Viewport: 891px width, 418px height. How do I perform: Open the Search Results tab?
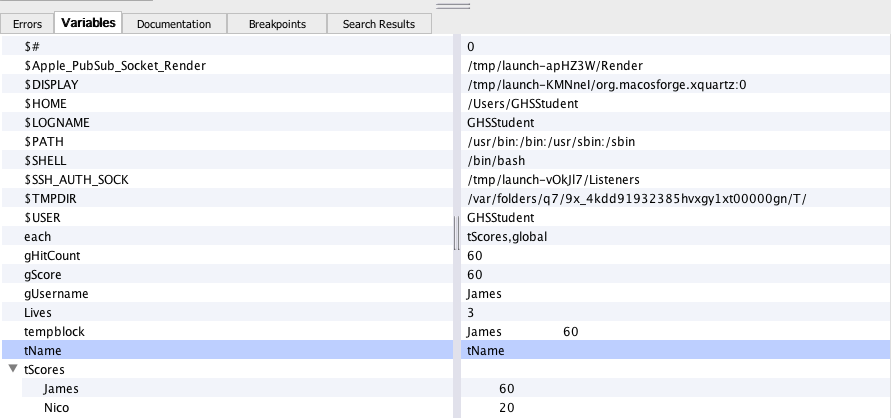coord(380,23)
